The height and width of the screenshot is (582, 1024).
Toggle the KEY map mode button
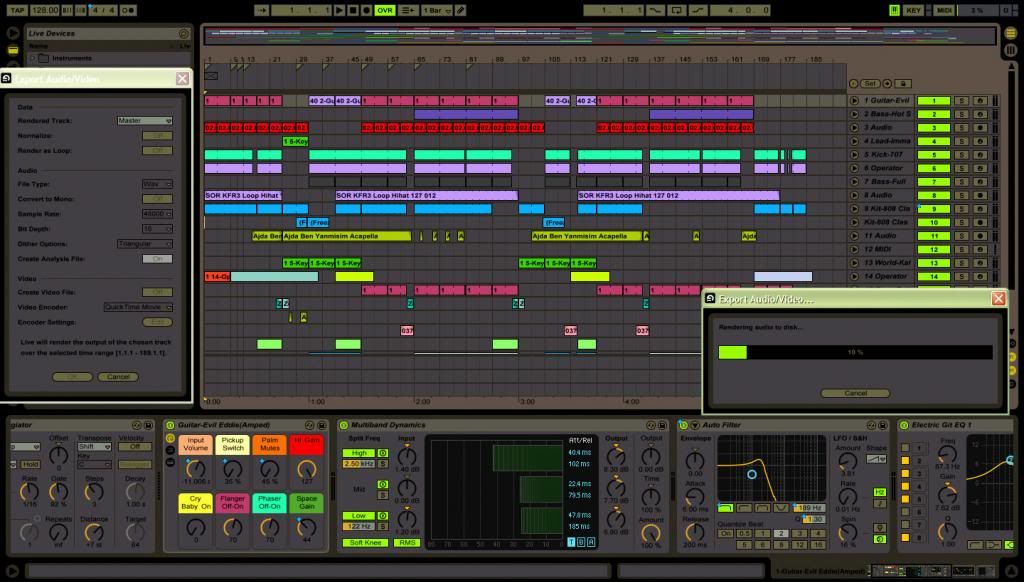913,10
